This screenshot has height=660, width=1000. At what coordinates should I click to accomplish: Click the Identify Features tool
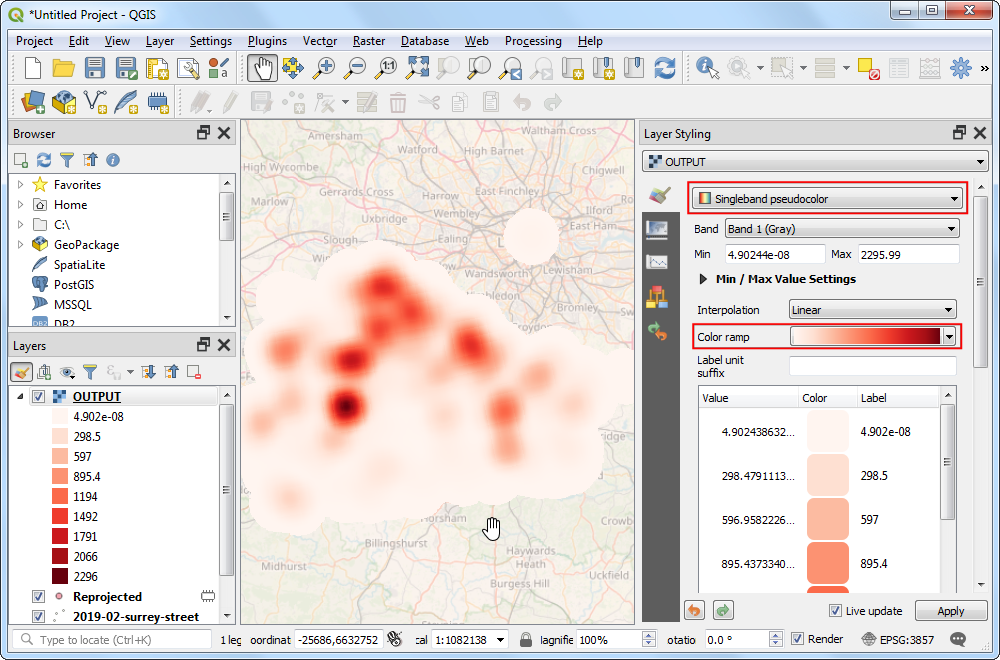[708, 68]
